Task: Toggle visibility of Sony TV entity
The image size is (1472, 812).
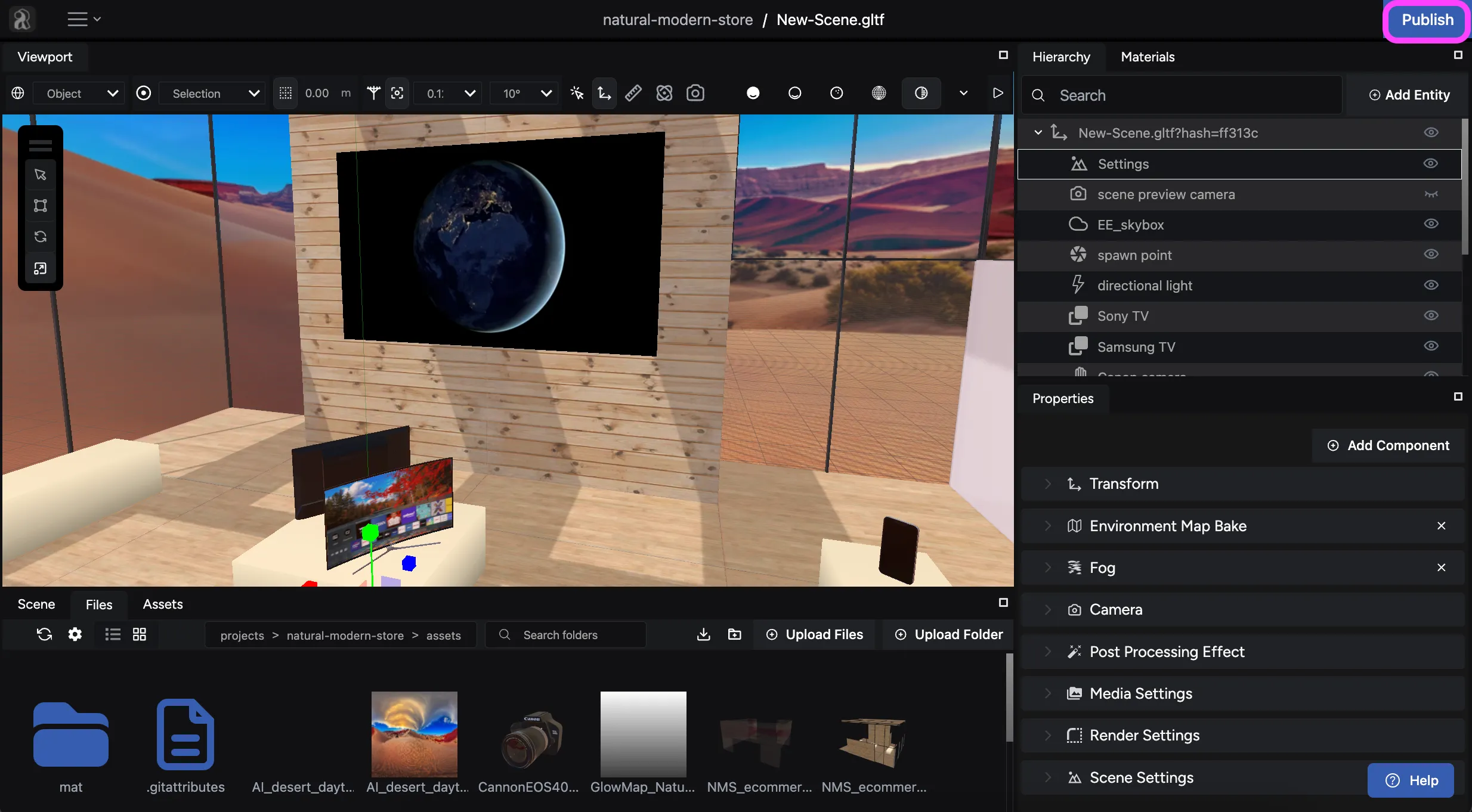Action: pyautogui.click(x=1432, y=316)
